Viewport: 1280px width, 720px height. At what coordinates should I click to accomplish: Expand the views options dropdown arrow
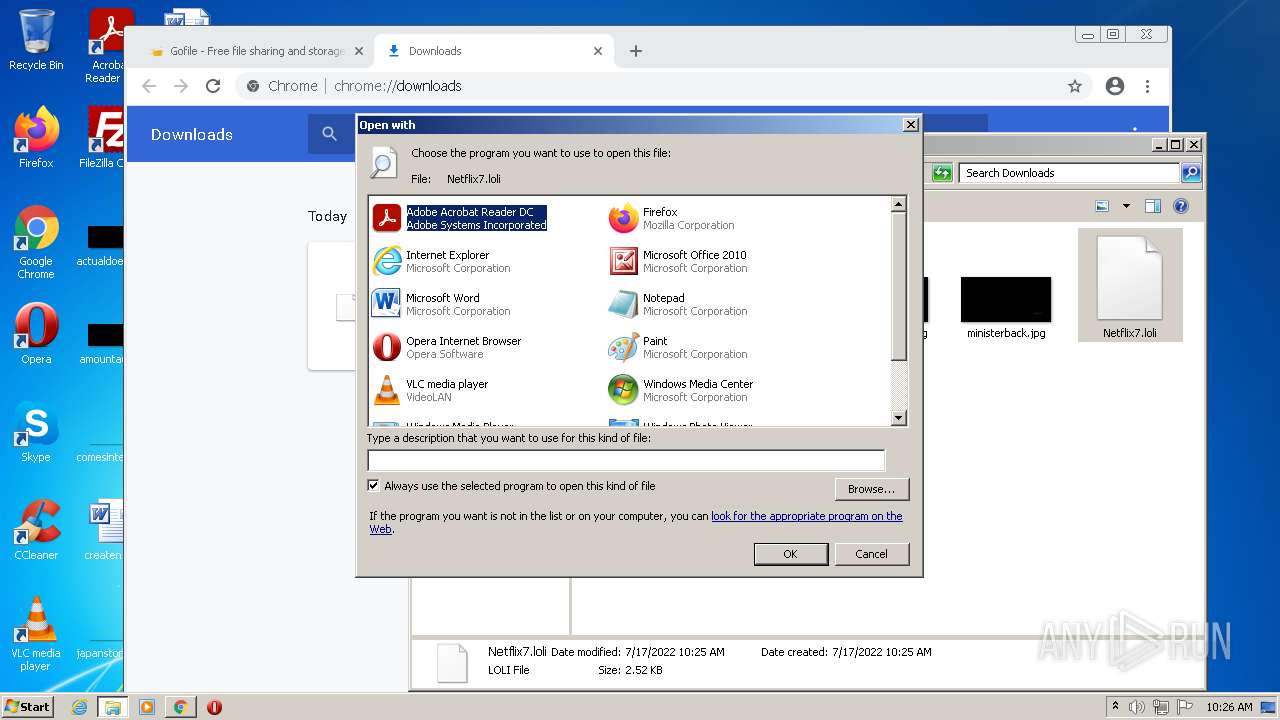pyautogui.click(x=1126, y=206)
